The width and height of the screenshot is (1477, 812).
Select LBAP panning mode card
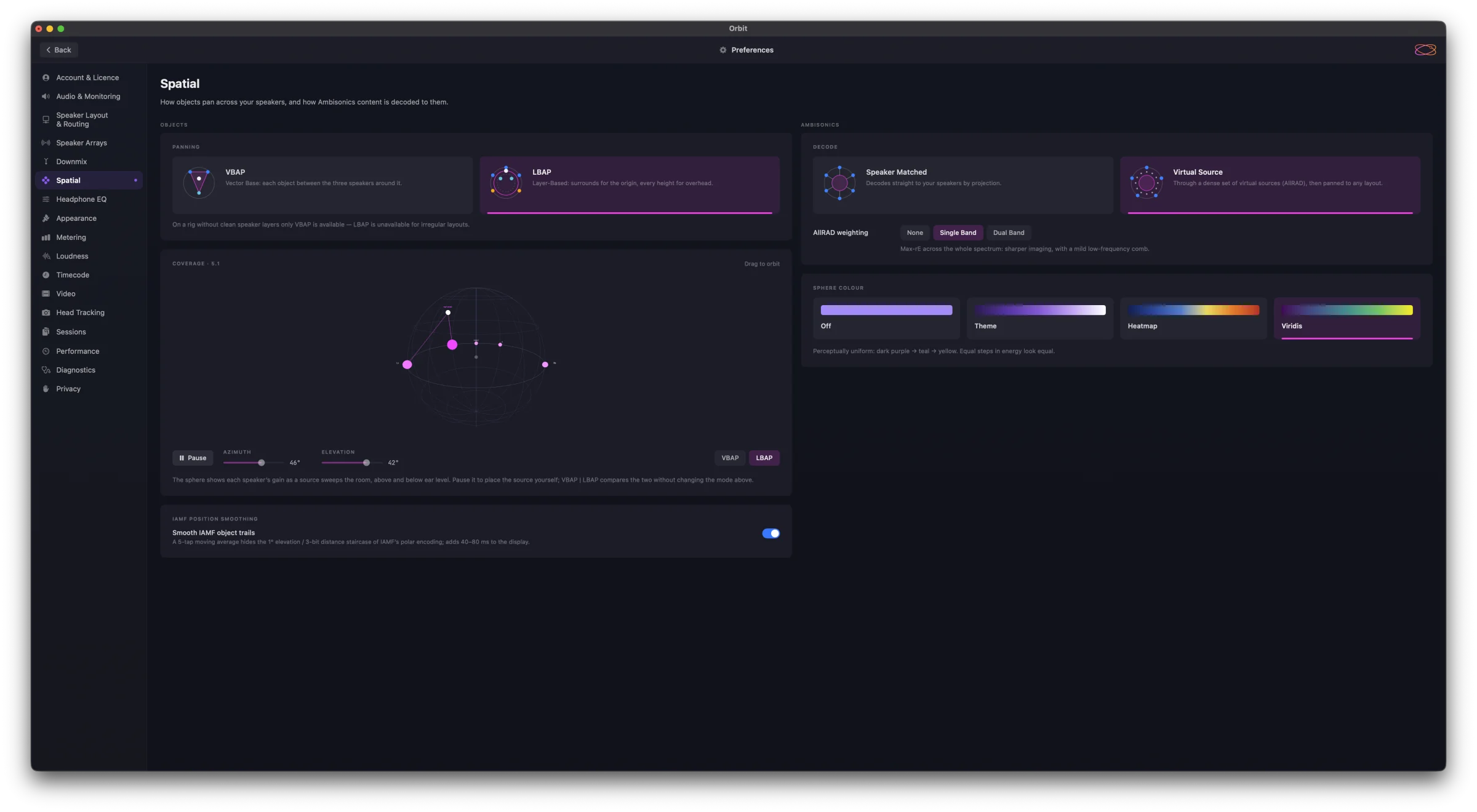point(630,185)
